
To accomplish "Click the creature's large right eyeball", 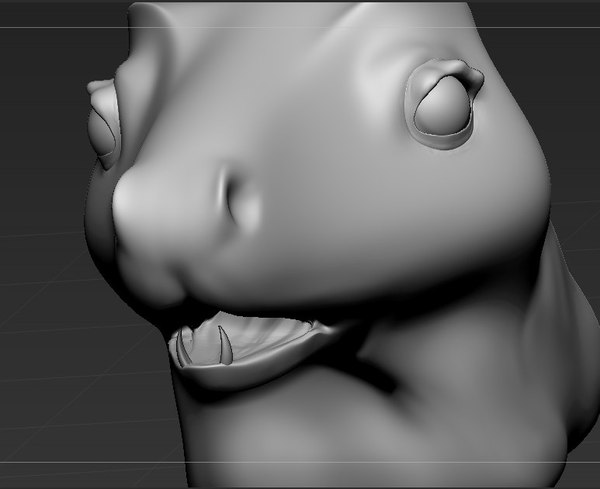I will point(441,111).
